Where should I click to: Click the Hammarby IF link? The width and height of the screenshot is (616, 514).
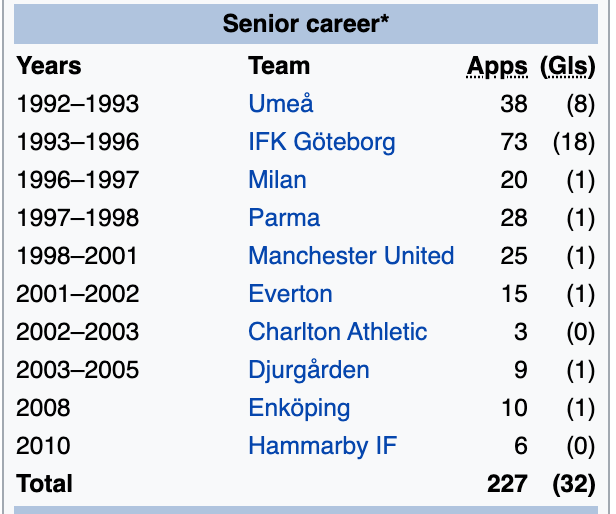322,446
